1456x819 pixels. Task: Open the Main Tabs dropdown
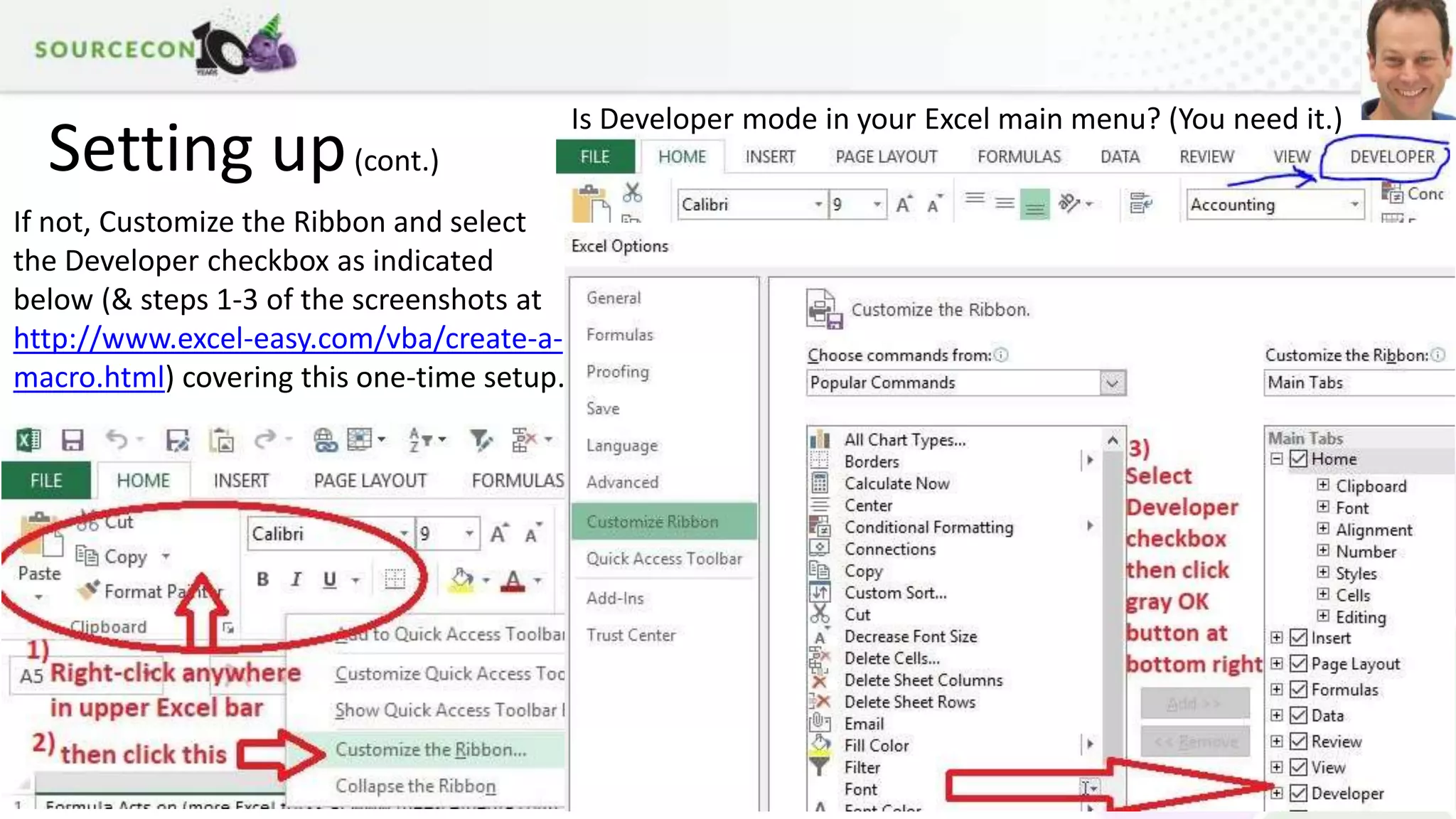[x=1359, y=382]
